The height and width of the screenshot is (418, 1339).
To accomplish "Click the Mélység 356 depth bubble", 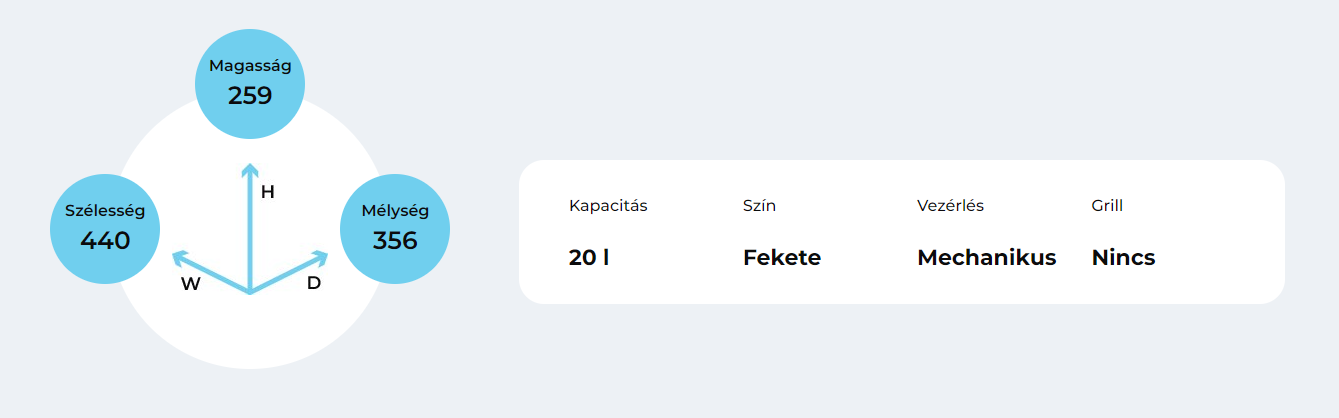I will click(395, 229).
